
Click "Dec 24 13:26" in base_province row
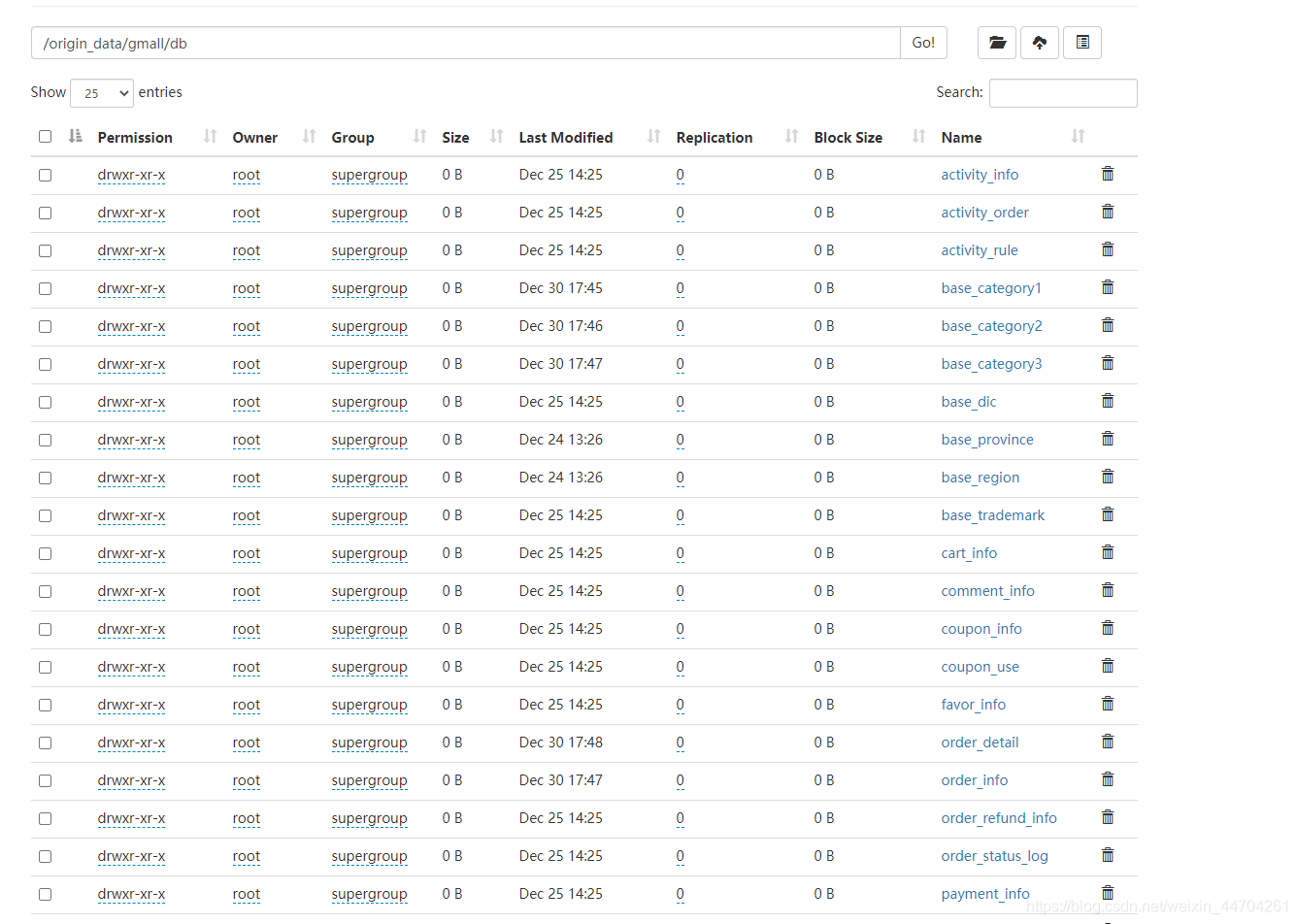click(560, 440)
